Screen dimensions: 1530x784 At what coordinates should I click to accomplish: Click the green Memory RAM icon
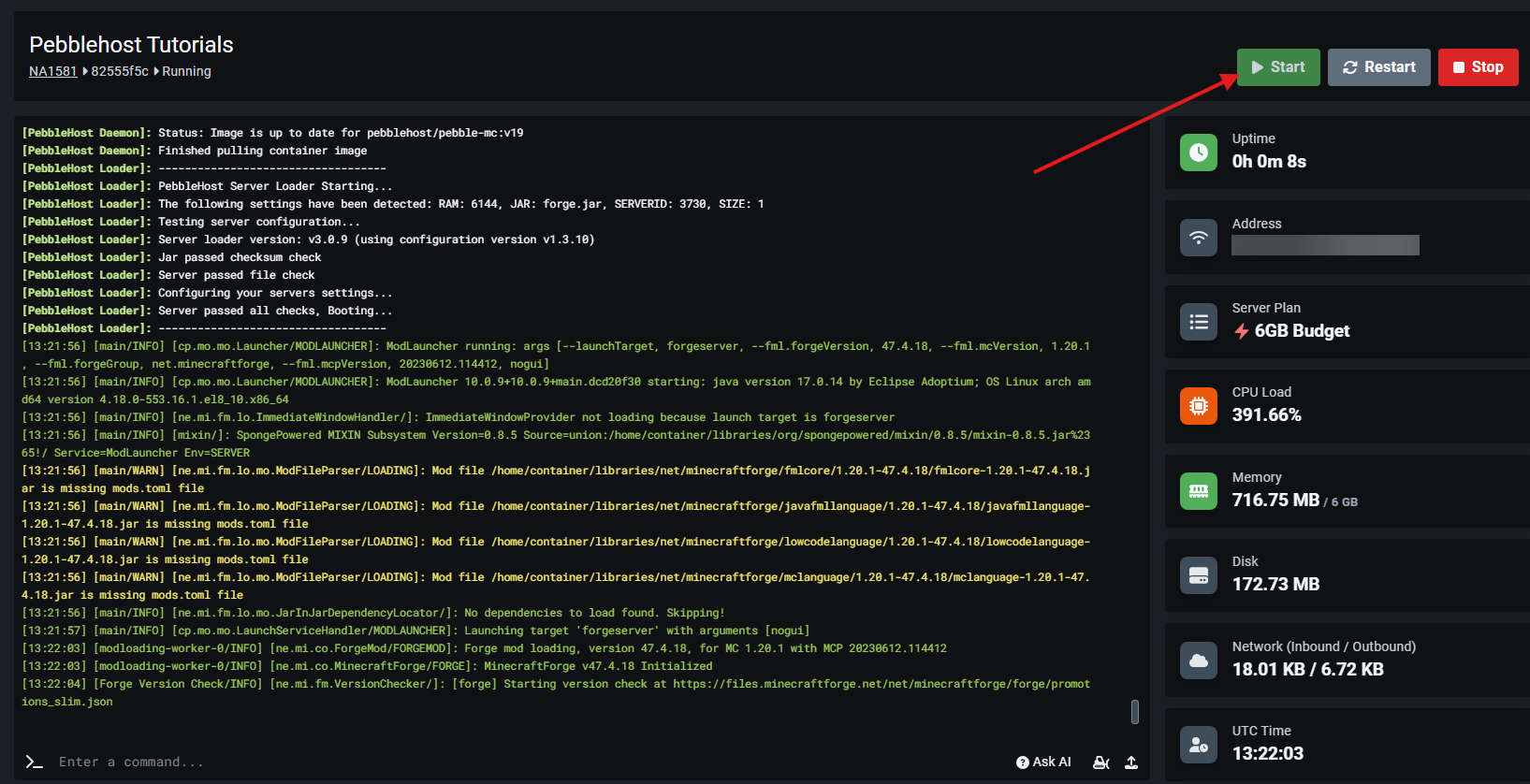1199,491
